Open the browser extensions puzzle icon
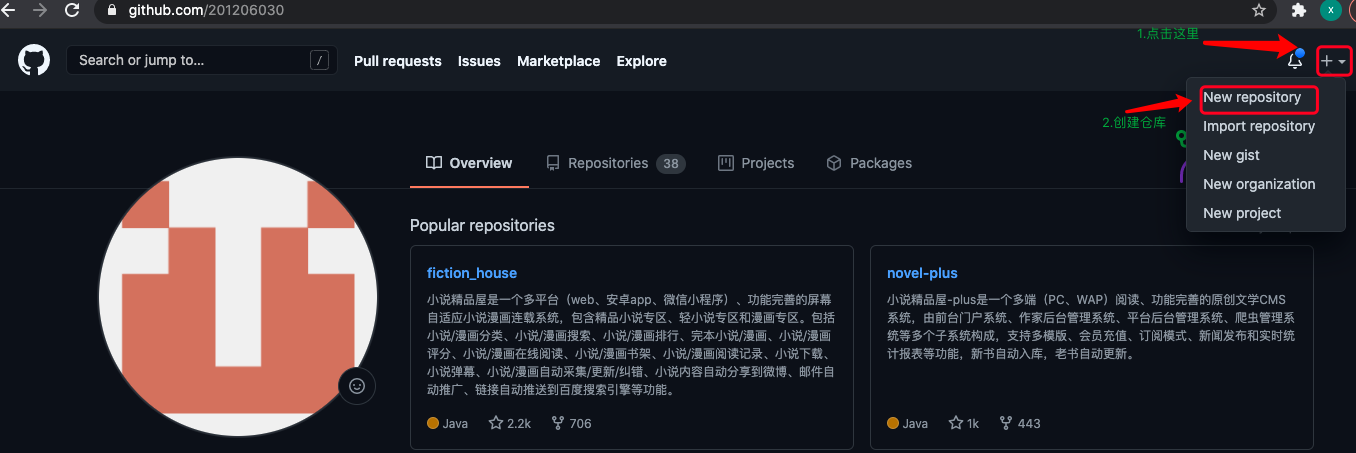 1299,10
